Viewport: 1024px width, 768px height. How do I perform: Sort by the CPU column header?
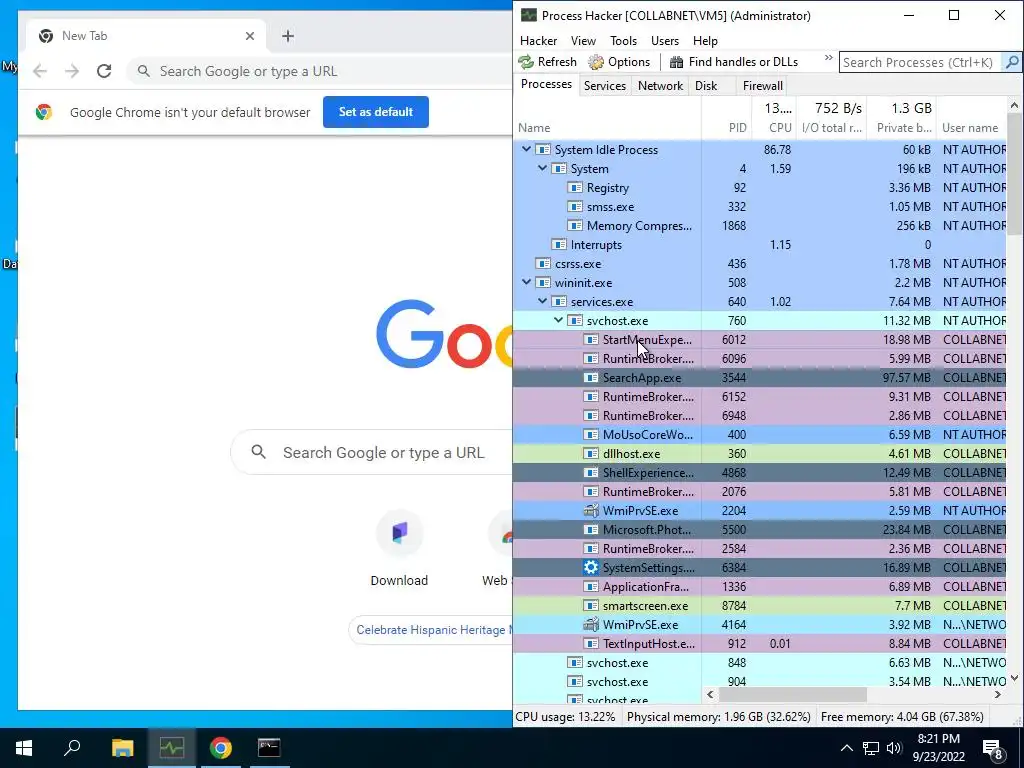coord(776,118)
